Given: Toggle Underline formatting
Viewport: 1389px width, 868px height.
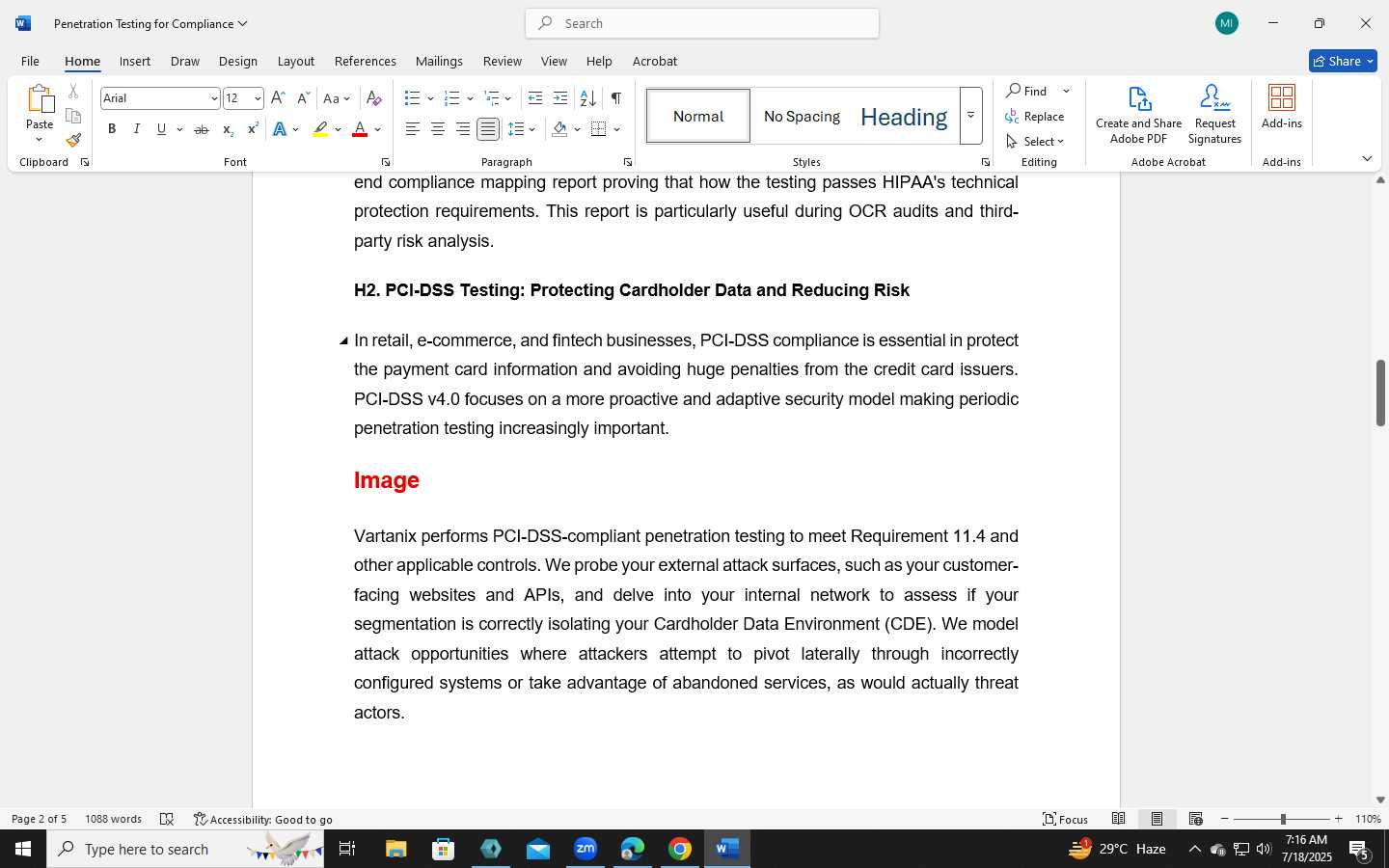Looking at the screenshot, I should point(161,129).
